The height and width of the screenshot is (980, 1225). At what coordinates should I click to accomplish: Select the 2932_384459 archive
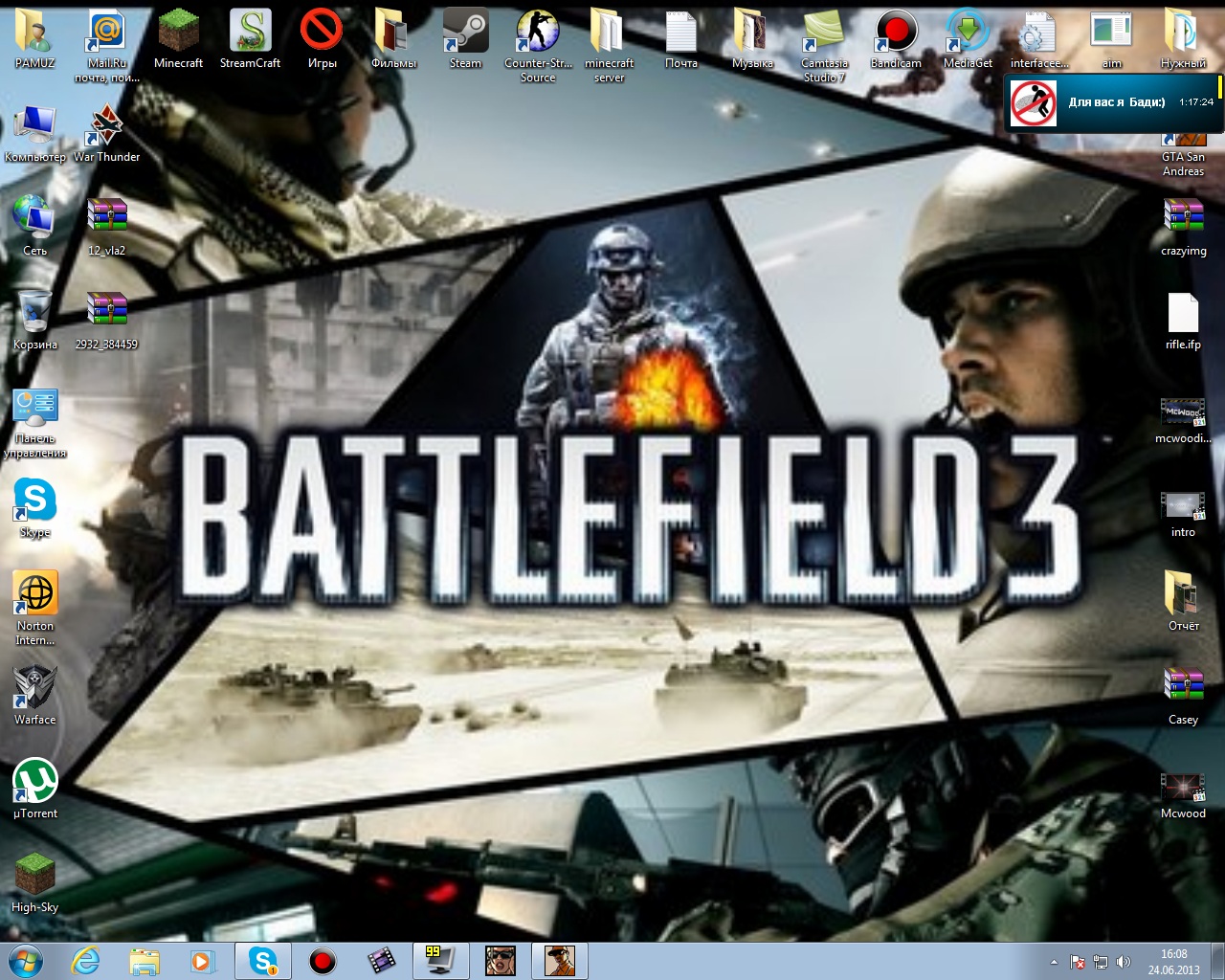107,320
